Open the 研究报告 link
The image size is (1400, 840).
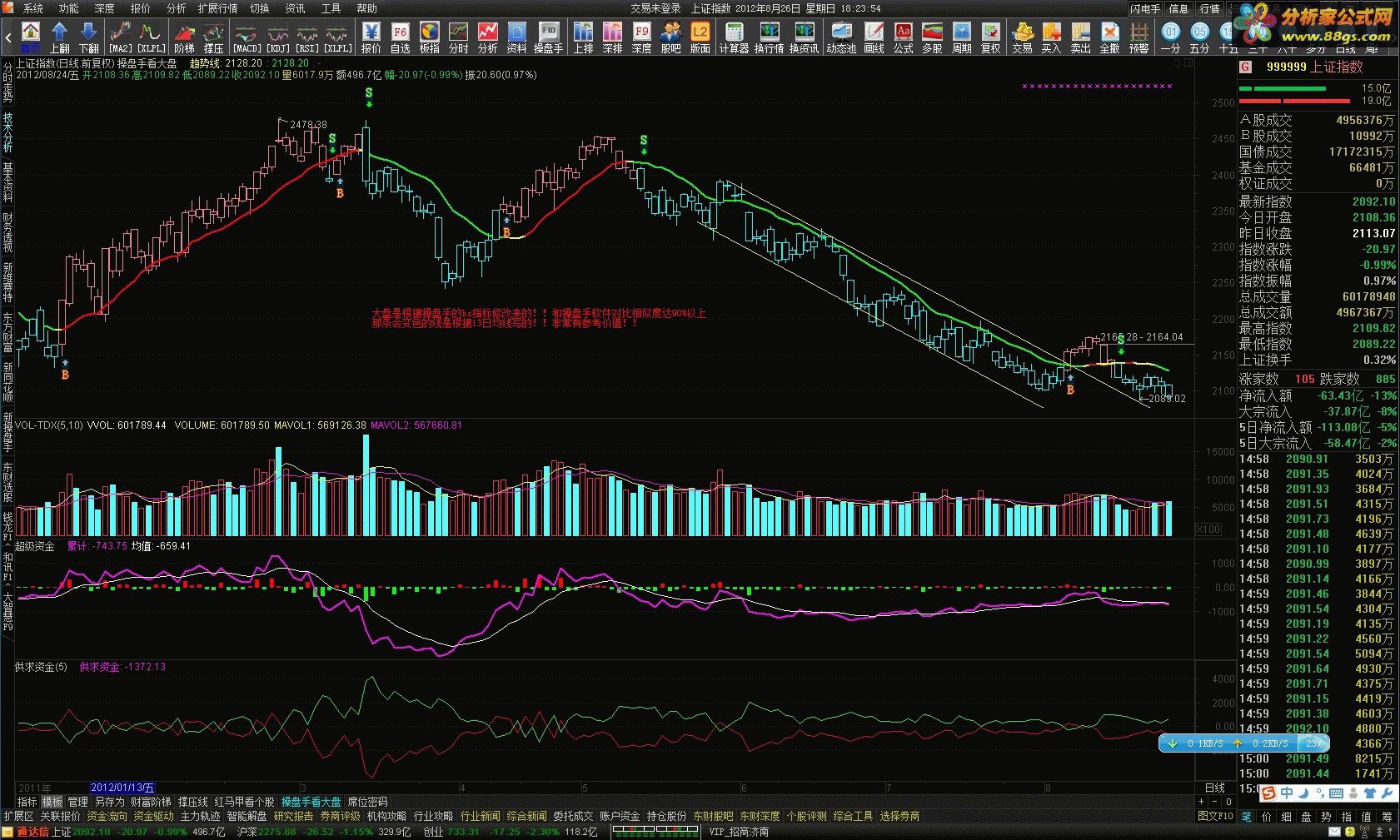[293, 817]
